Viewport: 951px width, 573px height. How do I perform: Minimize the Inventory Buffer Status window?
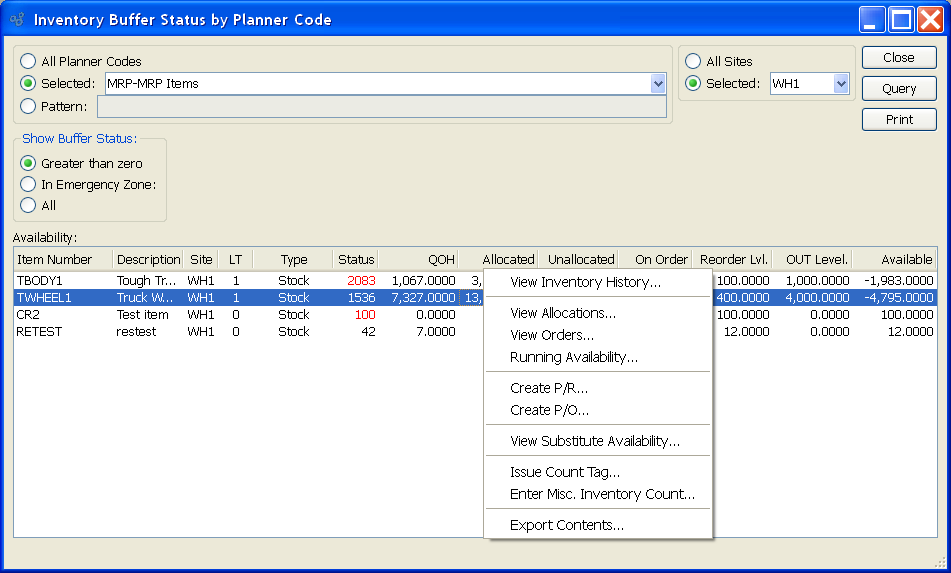(872, 19)
